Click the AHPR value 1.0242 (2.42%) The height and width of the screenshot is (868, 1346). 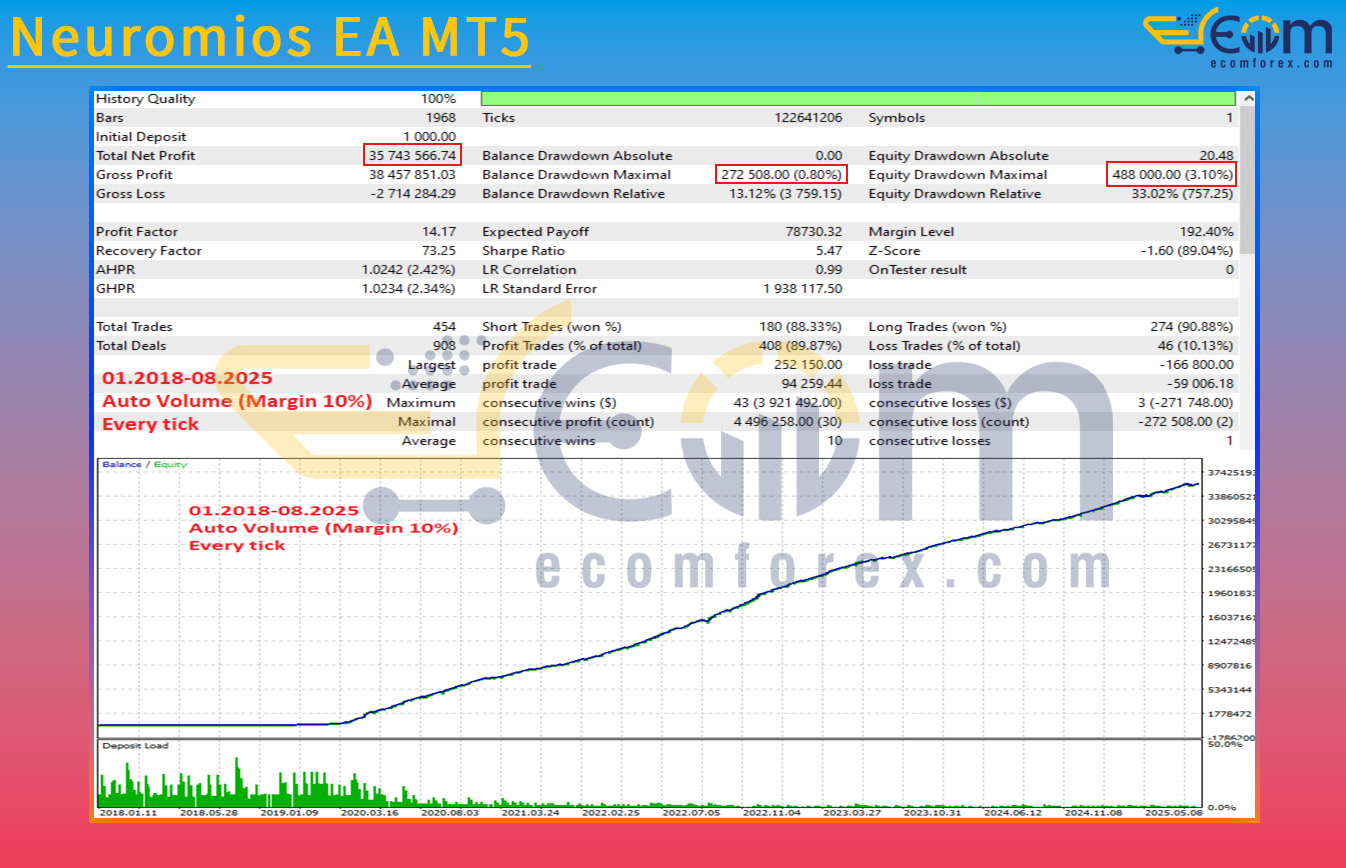(x=409, y=270)
